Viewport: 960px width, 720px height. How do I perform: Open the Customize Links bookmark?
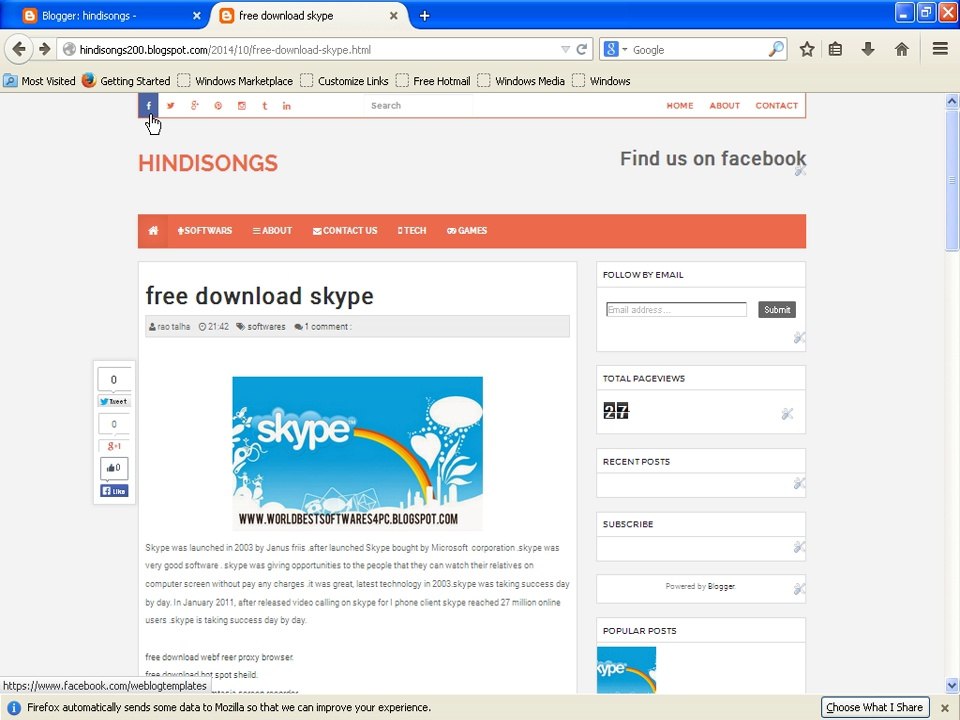tap(345, 81)
